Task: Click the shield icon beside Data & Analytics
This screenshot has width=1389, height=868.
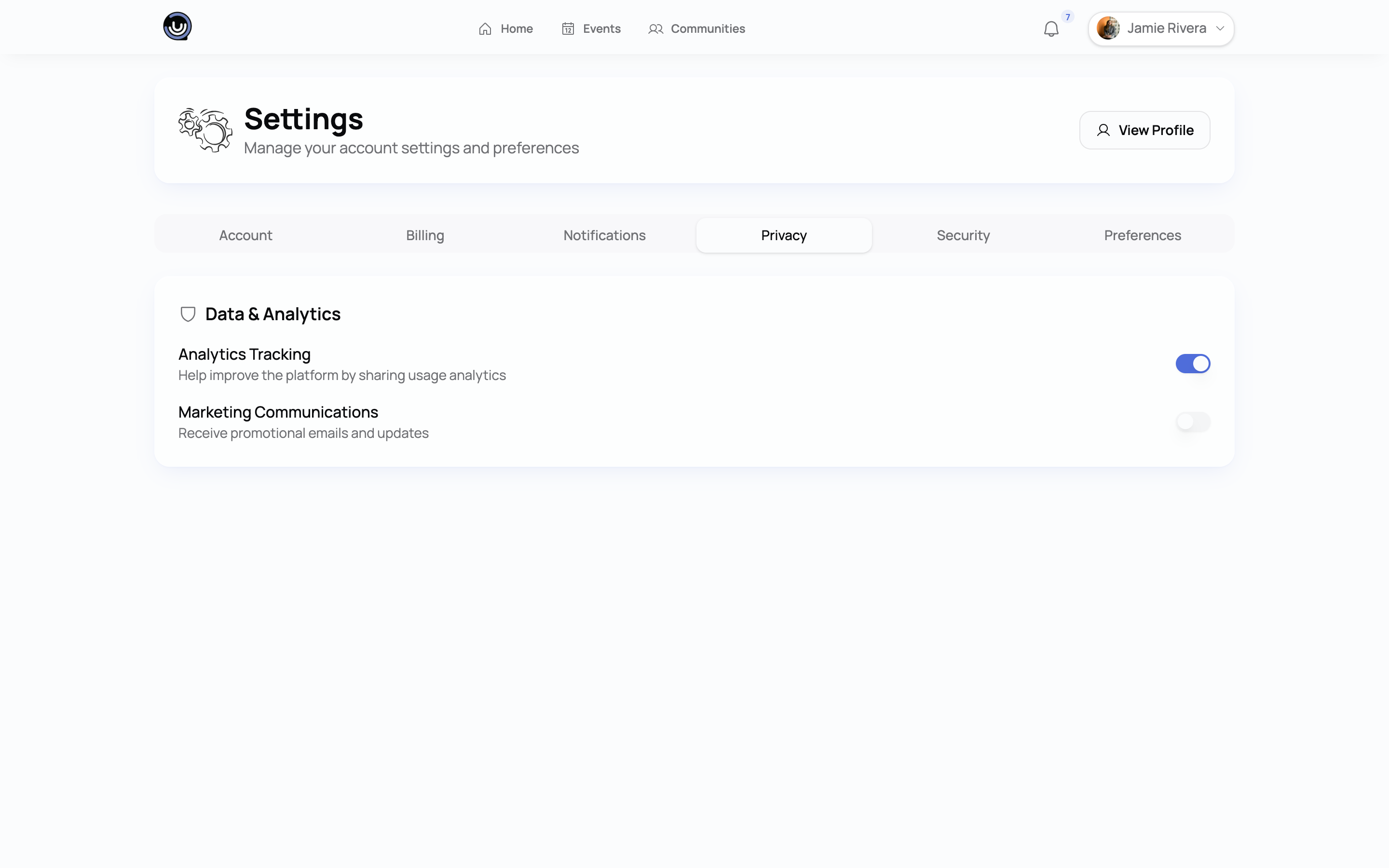Action: pos(188,314)
